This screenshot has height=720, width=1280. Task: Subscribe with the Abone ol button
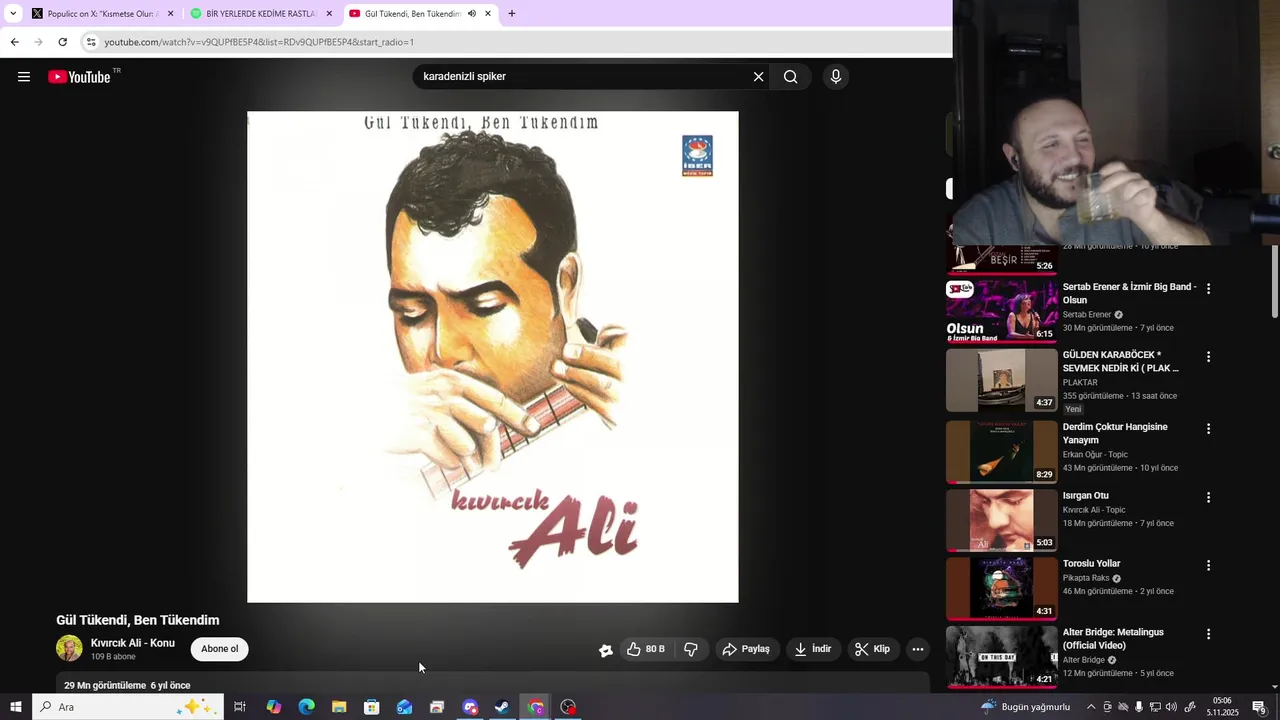220,649
